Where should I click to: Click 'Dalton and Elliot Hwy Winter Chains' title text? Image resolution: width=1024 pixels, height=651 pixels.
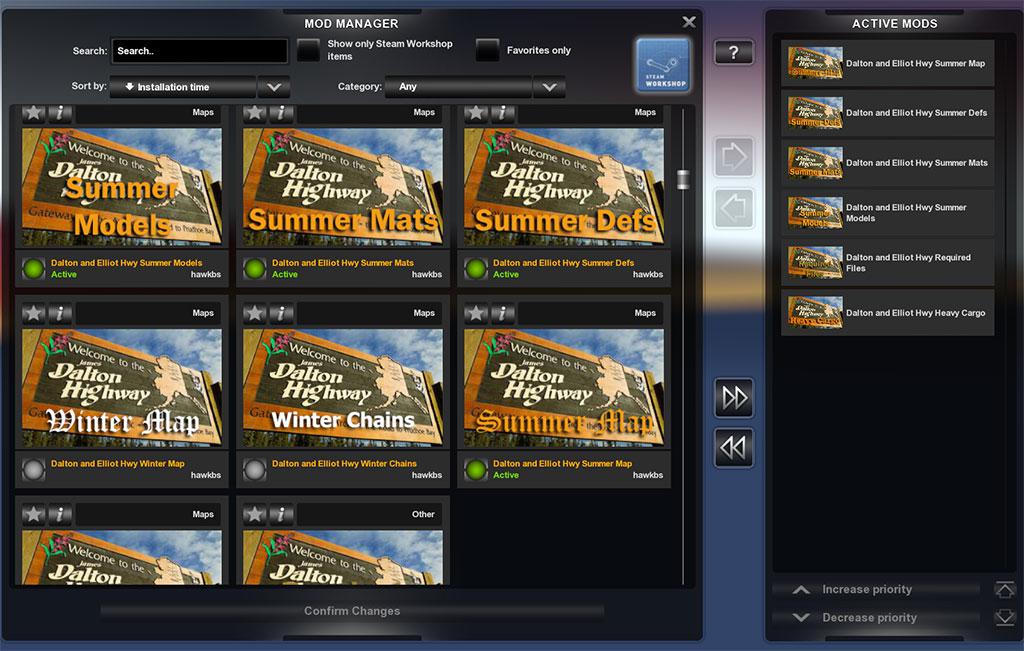(x=344, y=464)
